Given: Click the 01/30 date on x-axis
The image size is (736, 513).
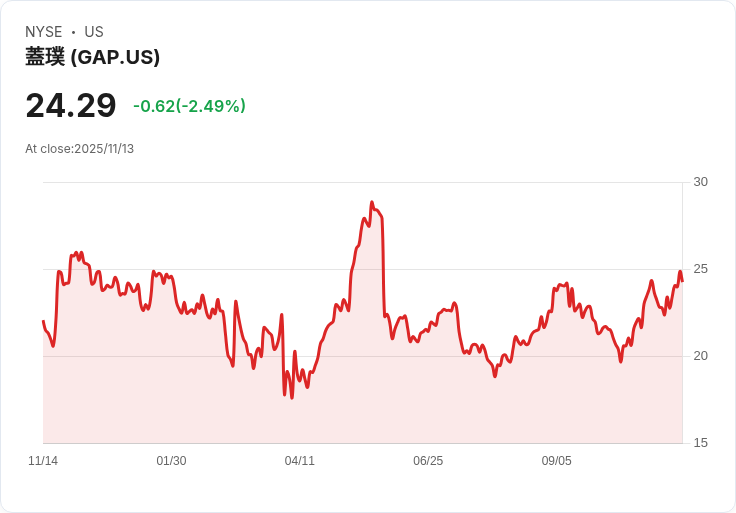Looking at the screenshot, I should pyautogui.click(x=171, y=461).
